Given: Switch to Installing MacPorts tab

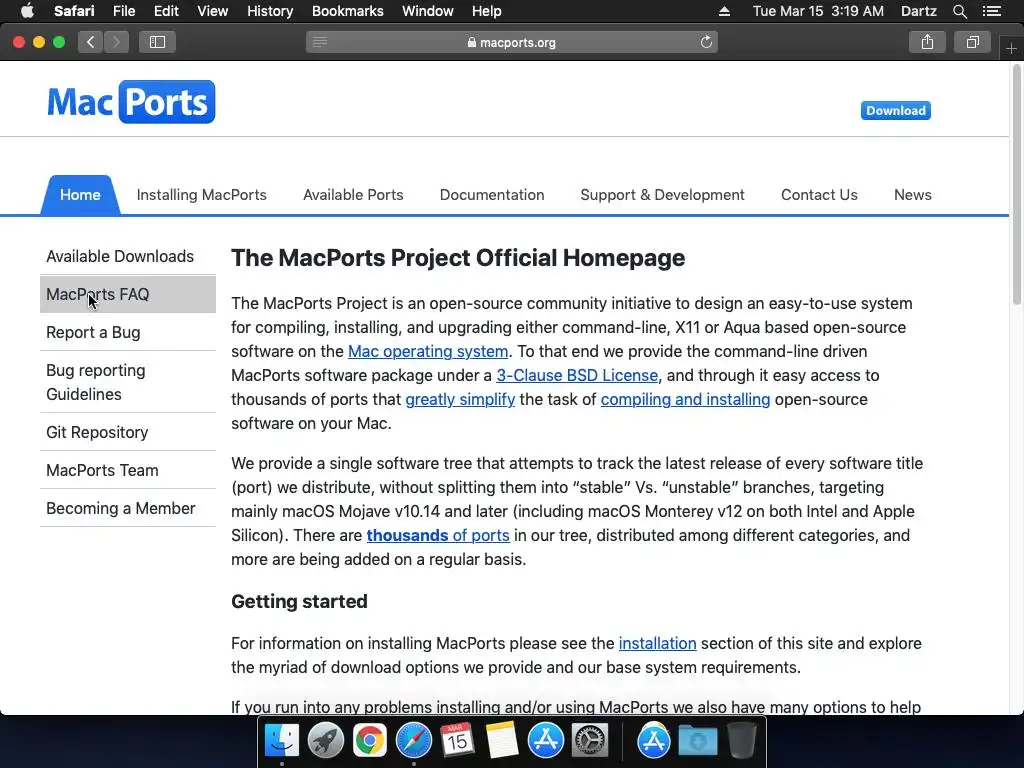Looking at the screenshot, I should [201, 195].
